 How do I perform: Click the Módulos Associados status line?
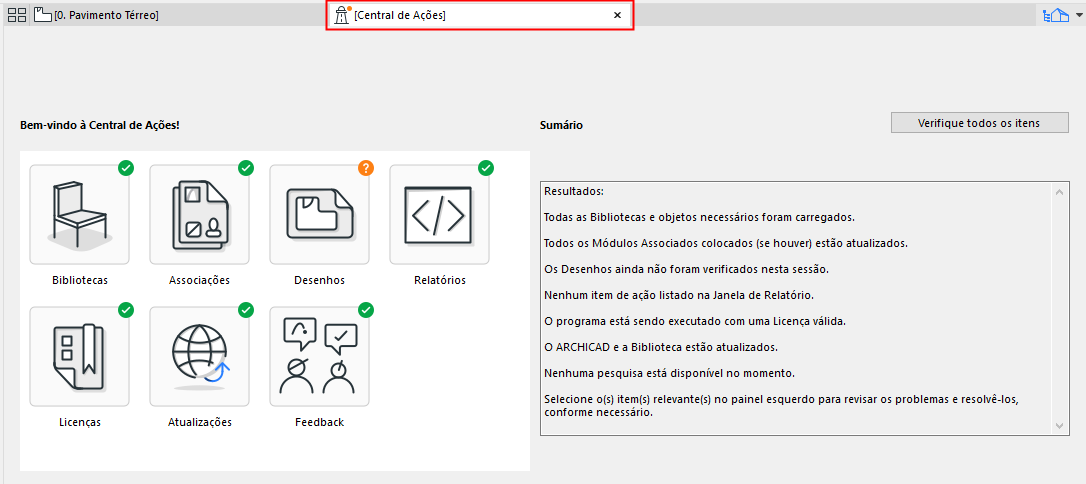point(726,243)
